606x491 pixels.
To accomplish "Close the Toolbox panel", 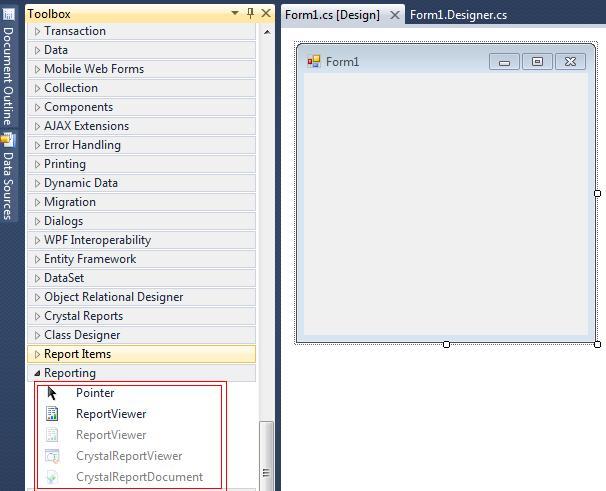I will [x=266, y=14].
